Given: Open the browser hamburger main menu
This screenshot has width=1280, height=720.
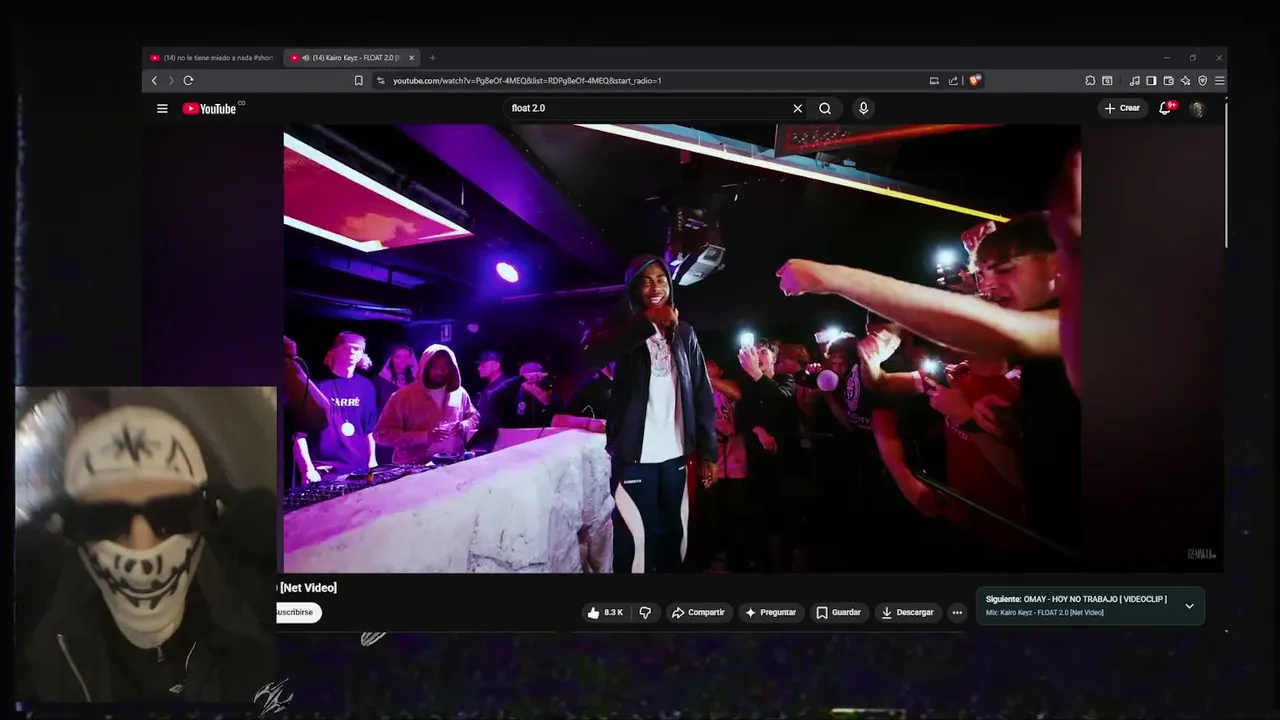Looking at the screenshot, I should pos(1219,80).
